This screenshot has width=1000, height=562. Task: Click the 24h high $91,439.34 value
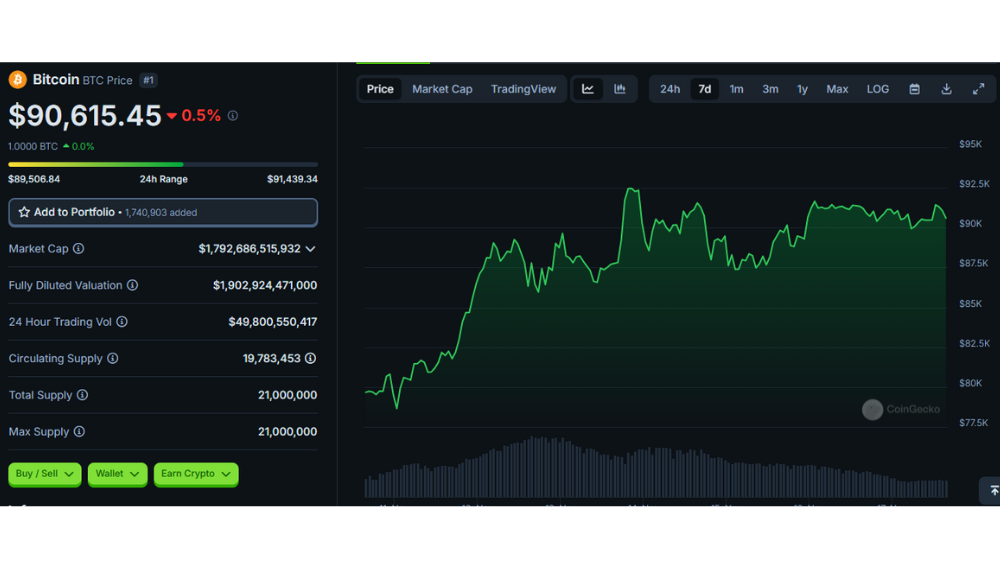292,179
